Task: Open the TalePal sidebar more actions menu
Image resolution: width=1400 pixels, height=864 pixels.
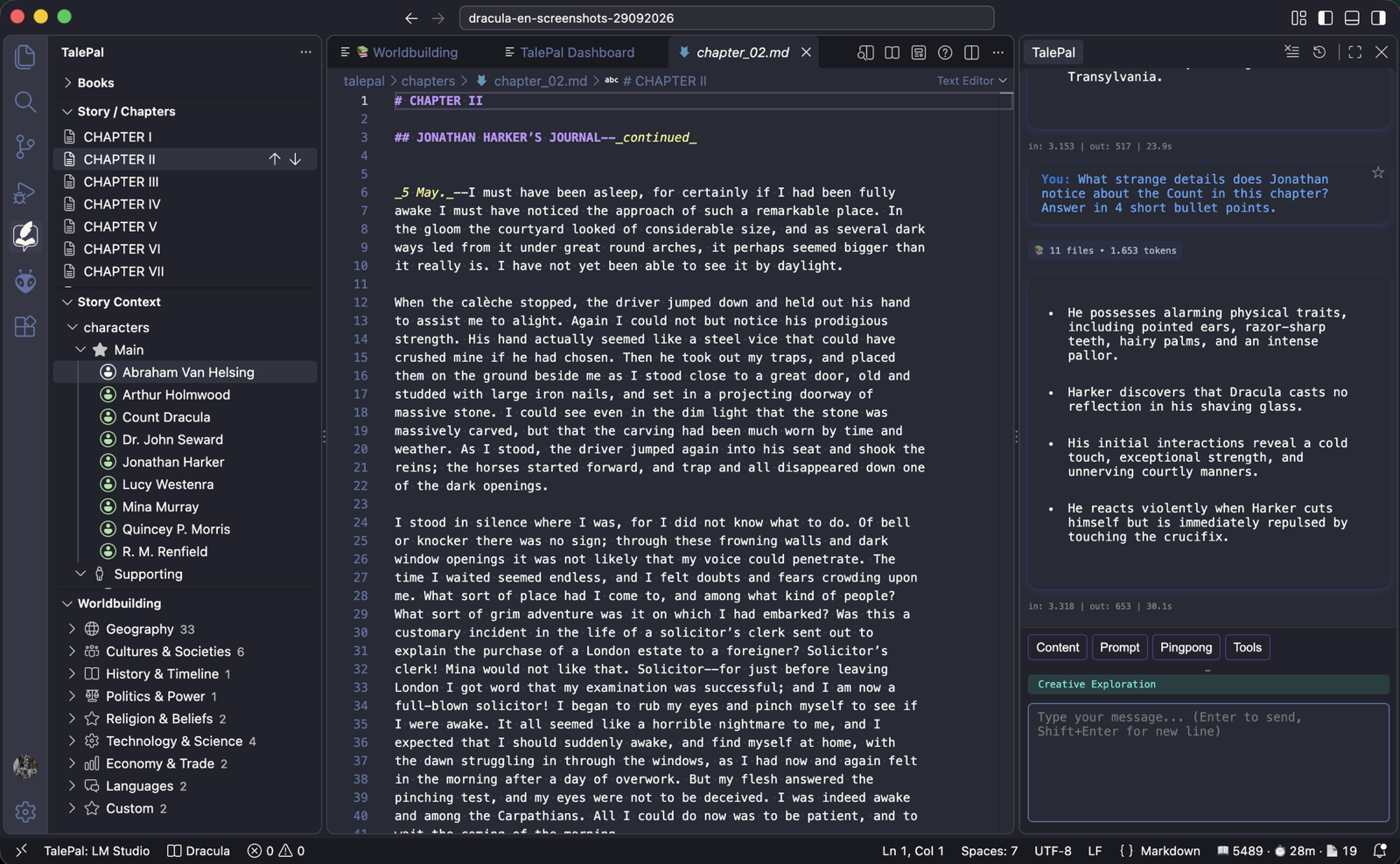Action: point(305,52)
